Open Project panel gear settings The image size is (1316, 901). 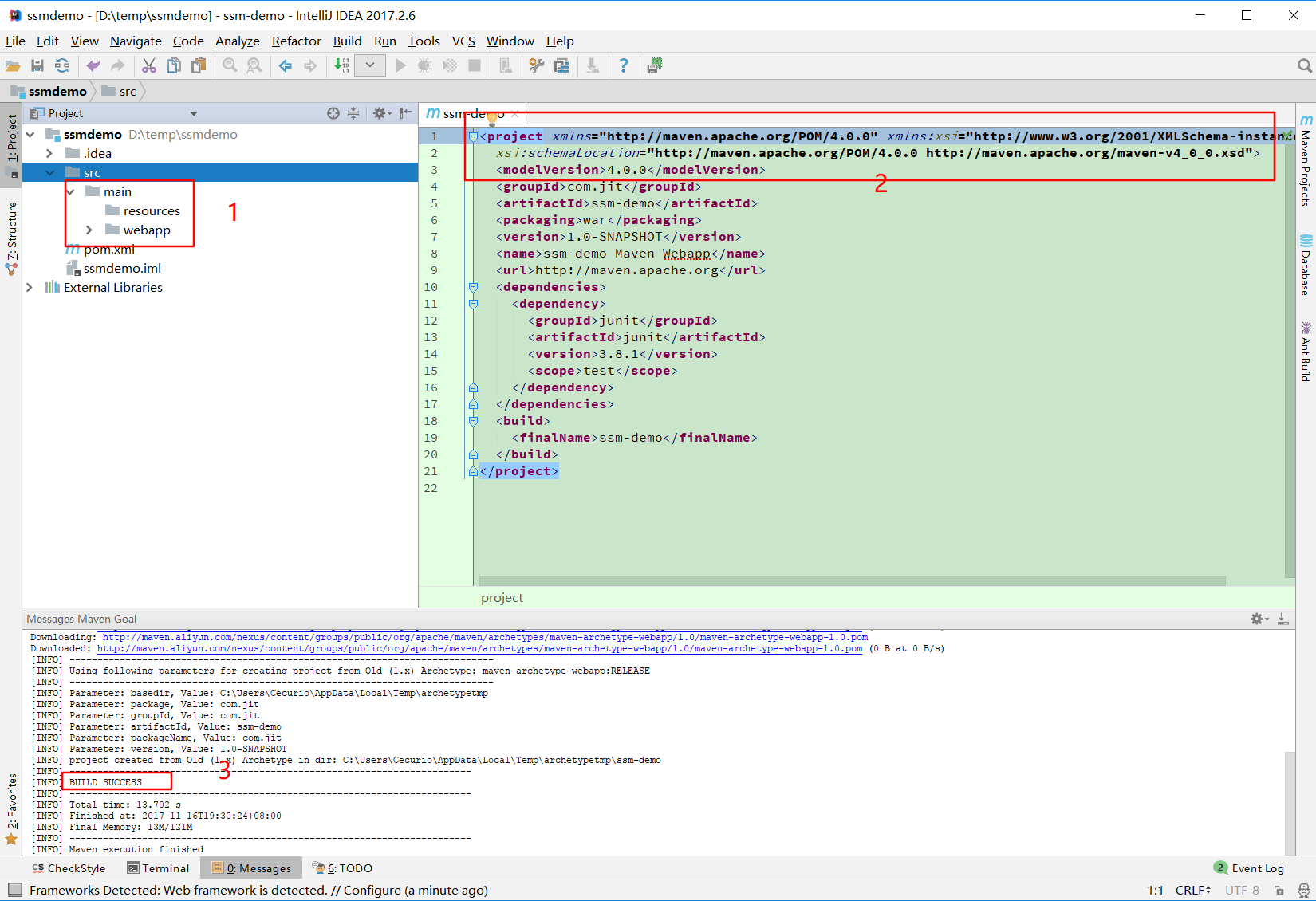click(x=381, y=113)
